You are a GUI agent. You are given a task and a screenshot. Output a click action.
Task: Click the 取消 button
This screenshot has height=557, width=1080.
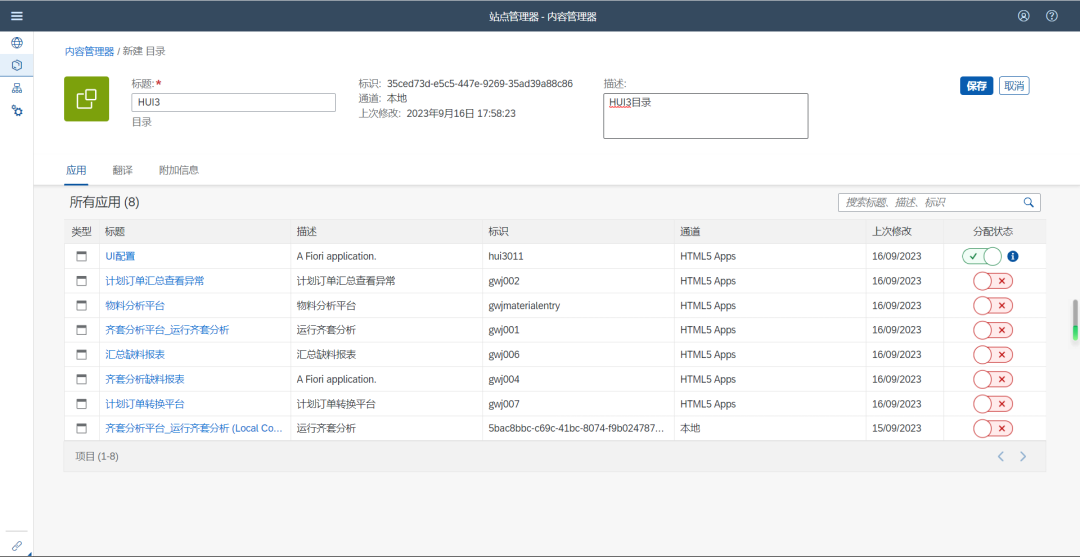(1014, 86)
